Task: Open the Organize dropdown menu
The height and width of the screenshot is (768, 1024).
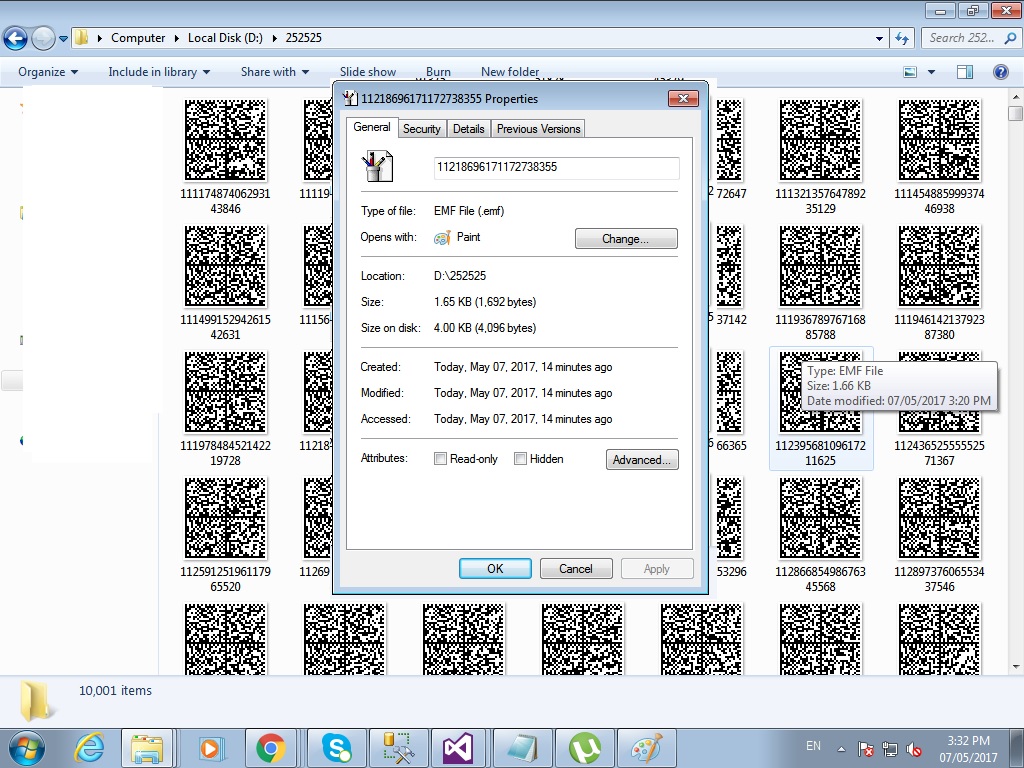Action: 48,72
